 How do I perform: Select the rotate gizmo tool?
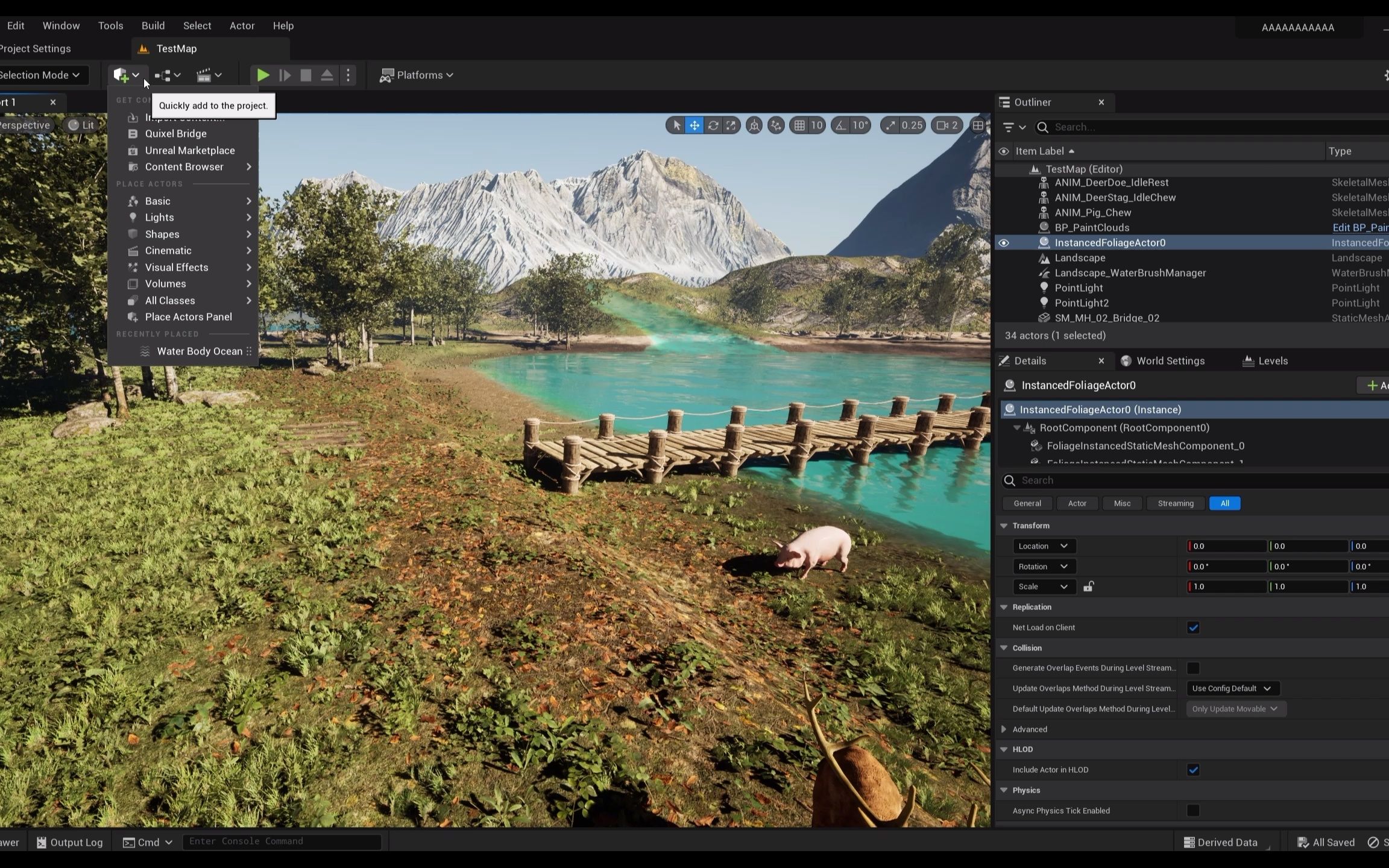coord(713,125)
